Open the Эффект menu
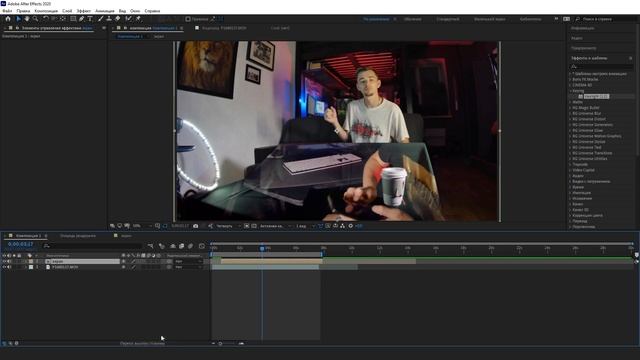The image size is (640, 360). (84, 11)
